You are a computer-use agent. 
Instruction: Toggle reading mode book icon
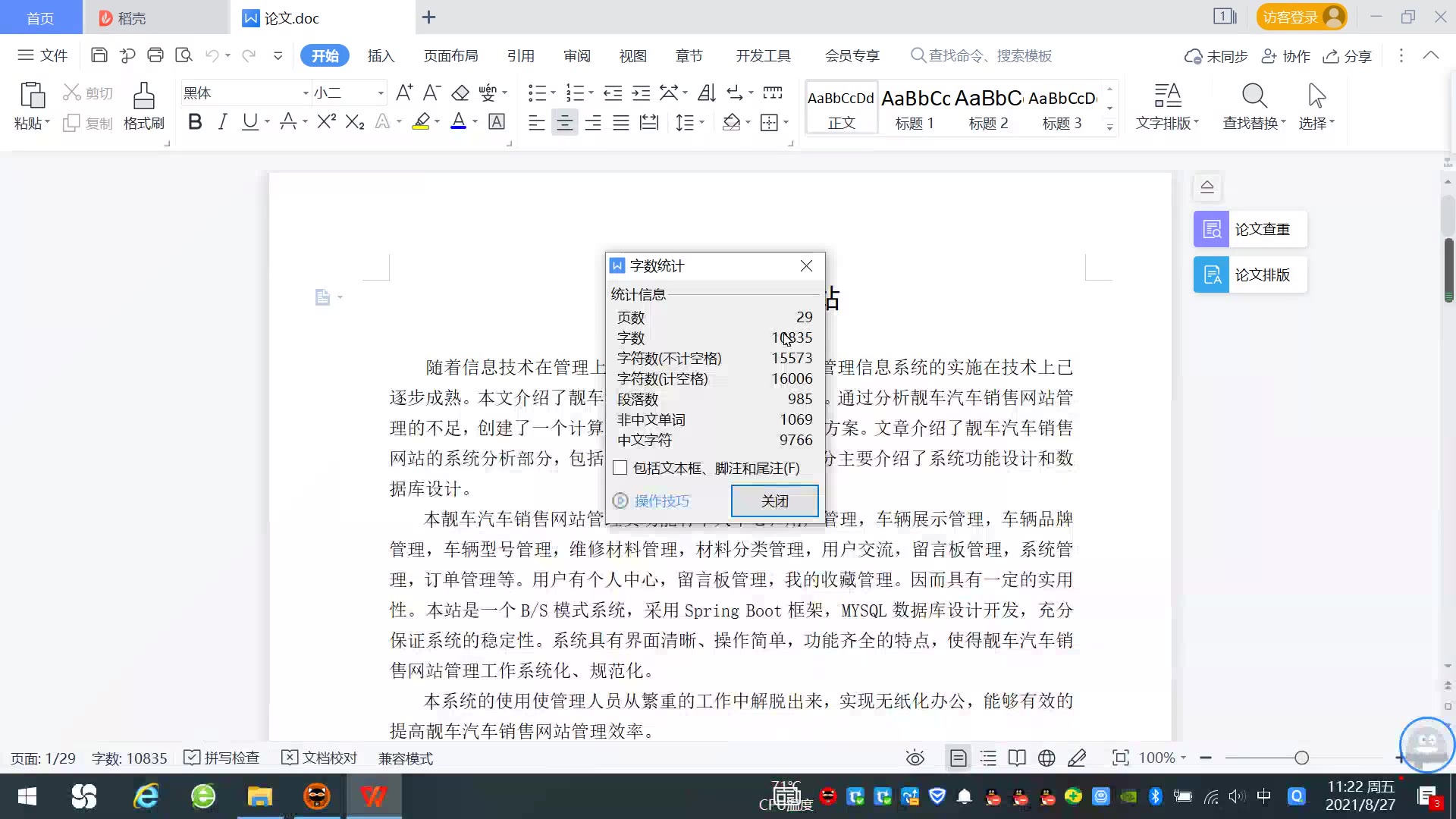1017,758
